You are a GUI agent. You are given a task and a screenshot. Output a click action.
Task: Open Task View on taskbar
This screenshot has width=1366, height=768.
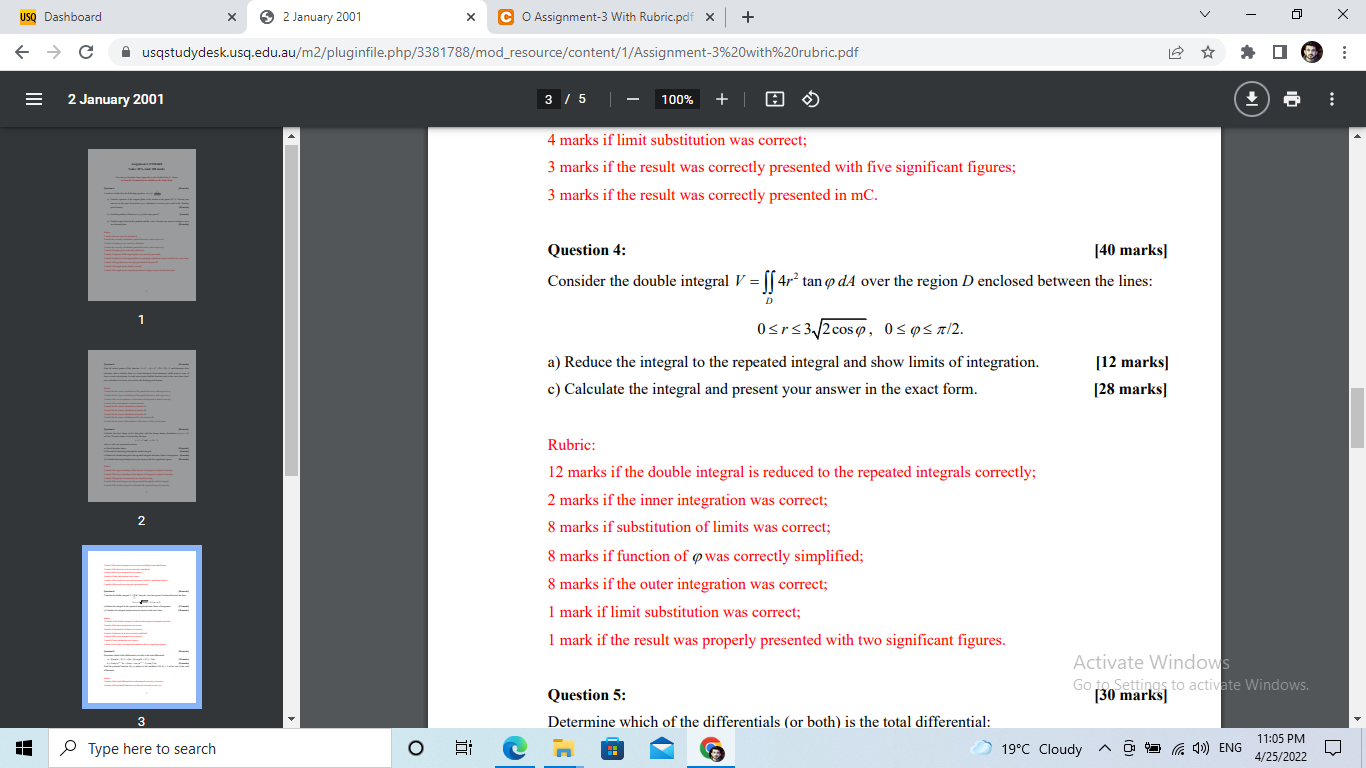pyautogui.click(x=464, y=748)
